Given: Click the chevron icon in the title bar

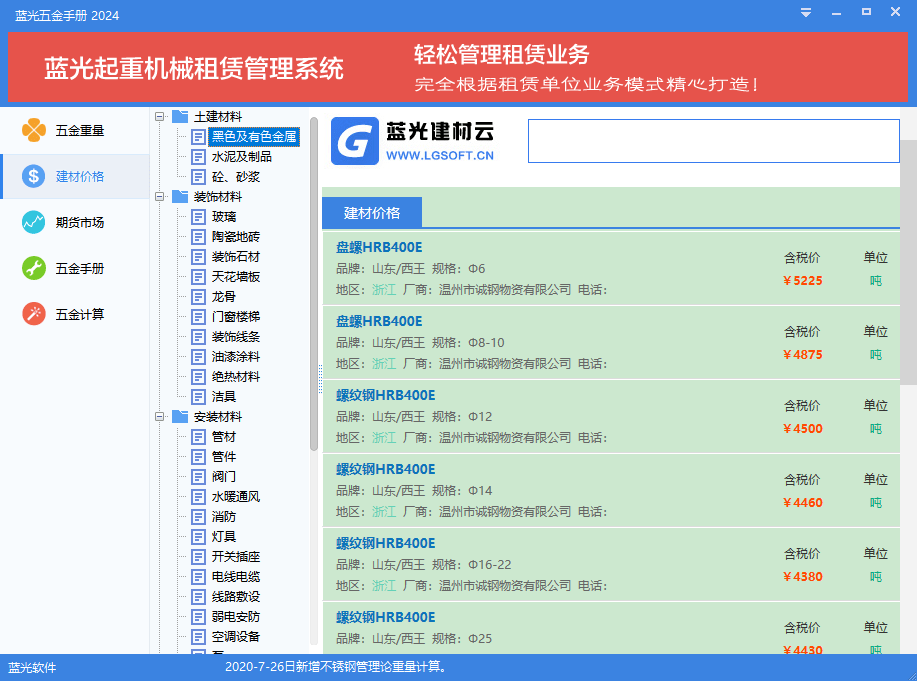Looking at the screenshot, I should click(806, 12).
